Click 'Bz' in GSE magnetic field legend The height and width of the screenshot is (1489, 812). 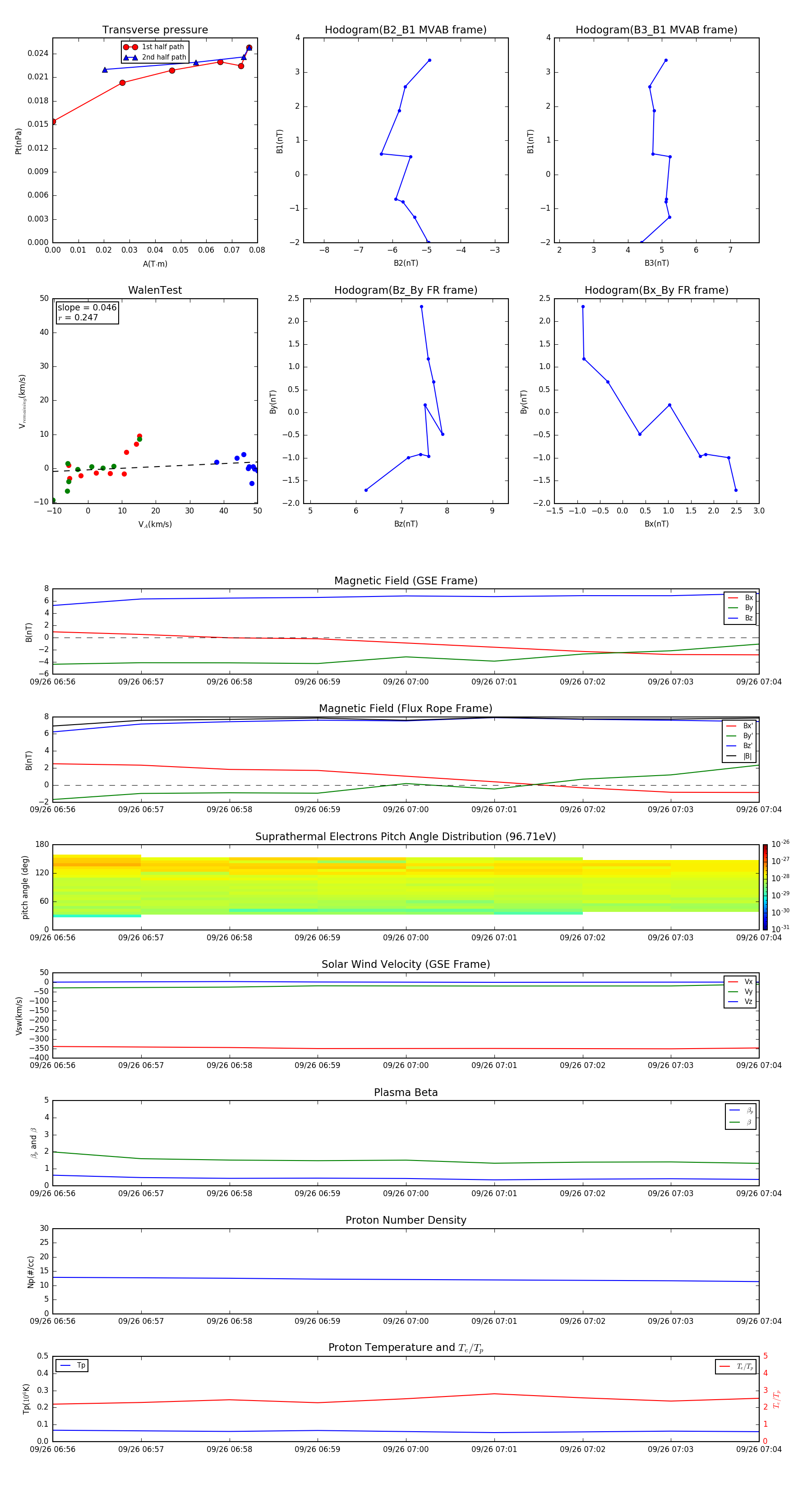tap(740, 618)
